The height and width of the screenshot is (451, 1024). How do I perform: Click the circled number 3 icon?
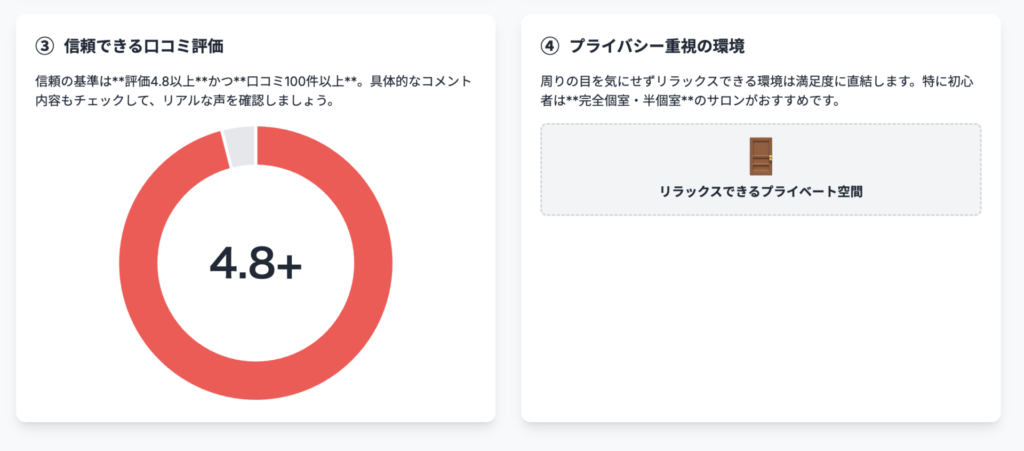[x=44, y=46]
